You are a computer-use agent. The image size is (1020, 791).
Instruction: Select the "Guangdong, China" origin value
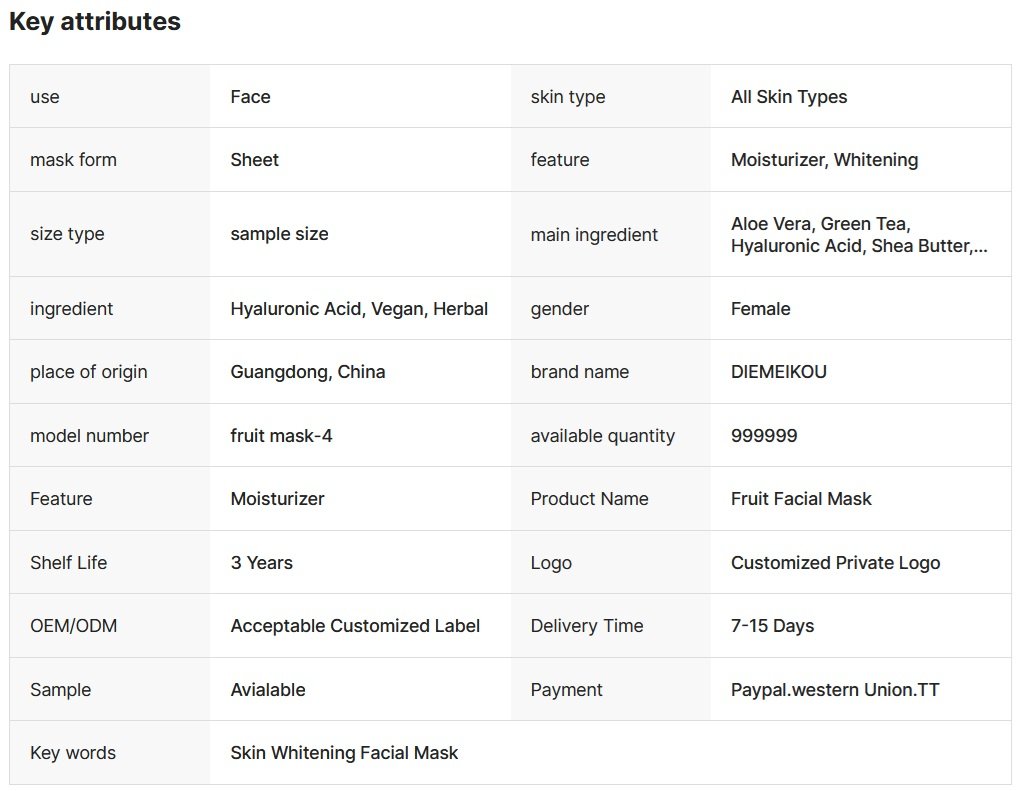pyautogui.click(x=308, y=372)
